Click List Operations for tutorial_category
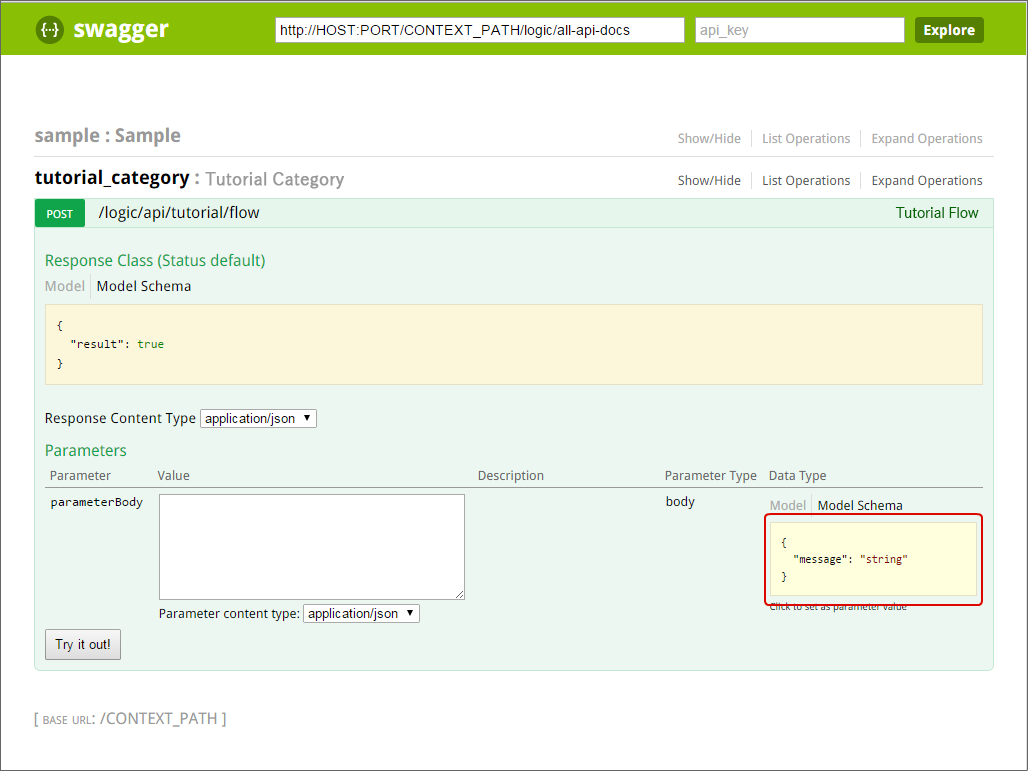This screenshot has width=1028, height=771. tap(806, 180)
